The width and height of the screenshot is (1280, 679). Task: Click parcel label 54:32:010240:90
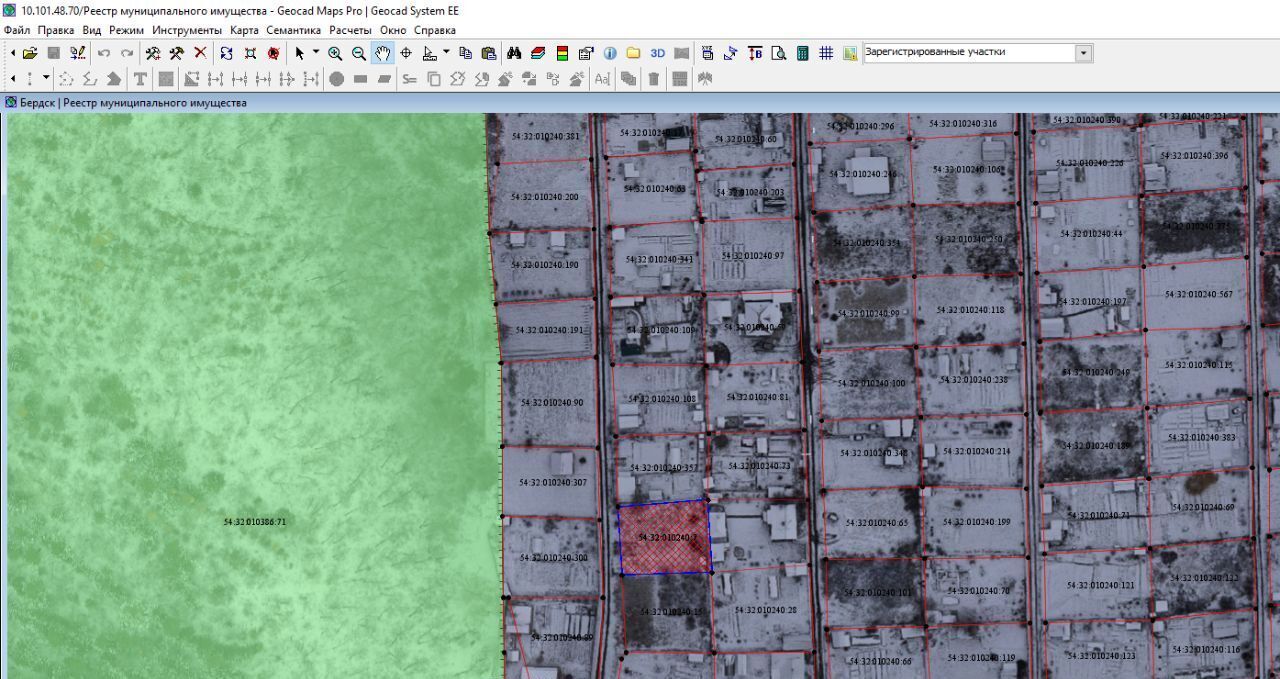(x=552, y=403)
